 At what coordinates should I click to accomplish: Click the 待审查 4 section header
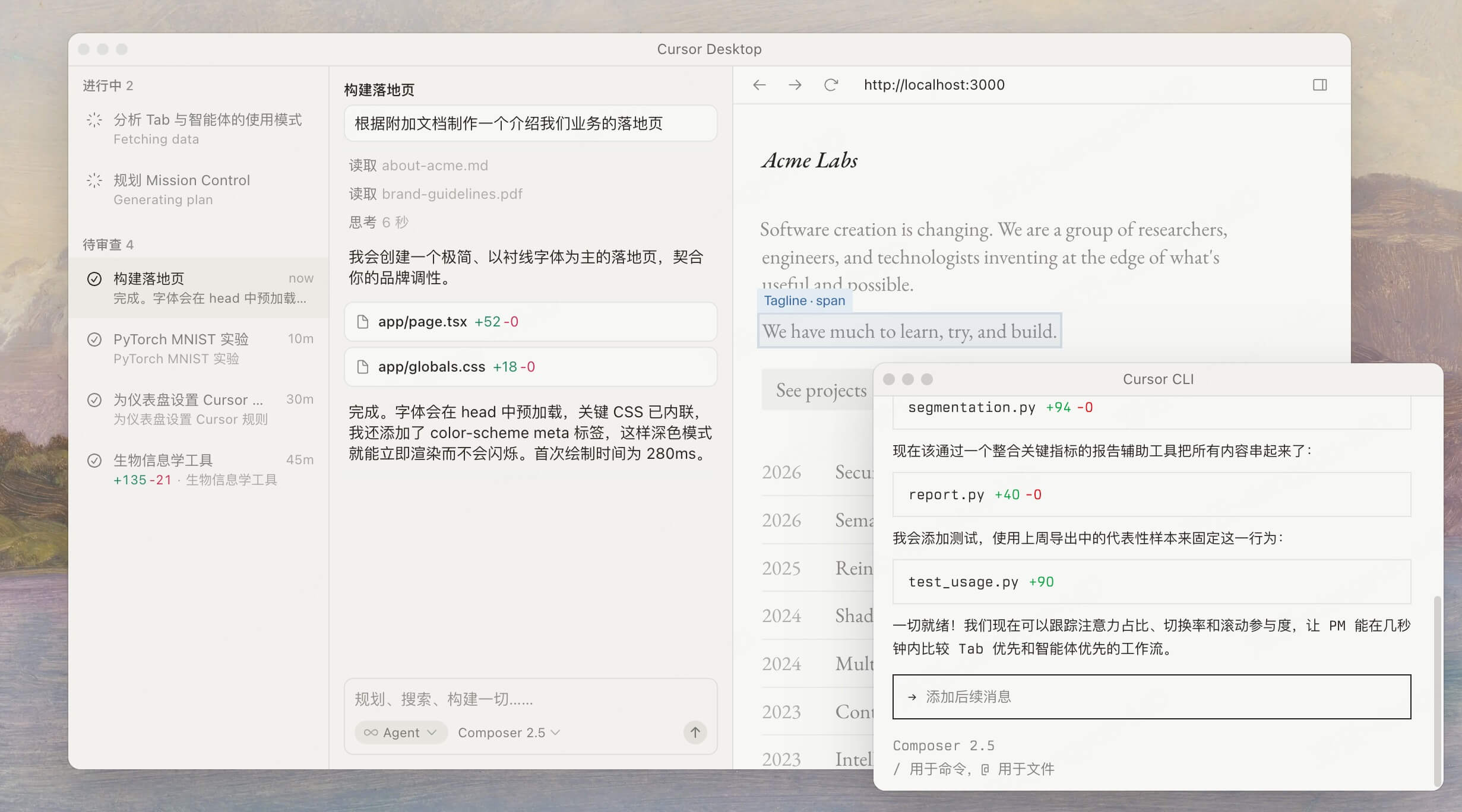pos(107,245)
